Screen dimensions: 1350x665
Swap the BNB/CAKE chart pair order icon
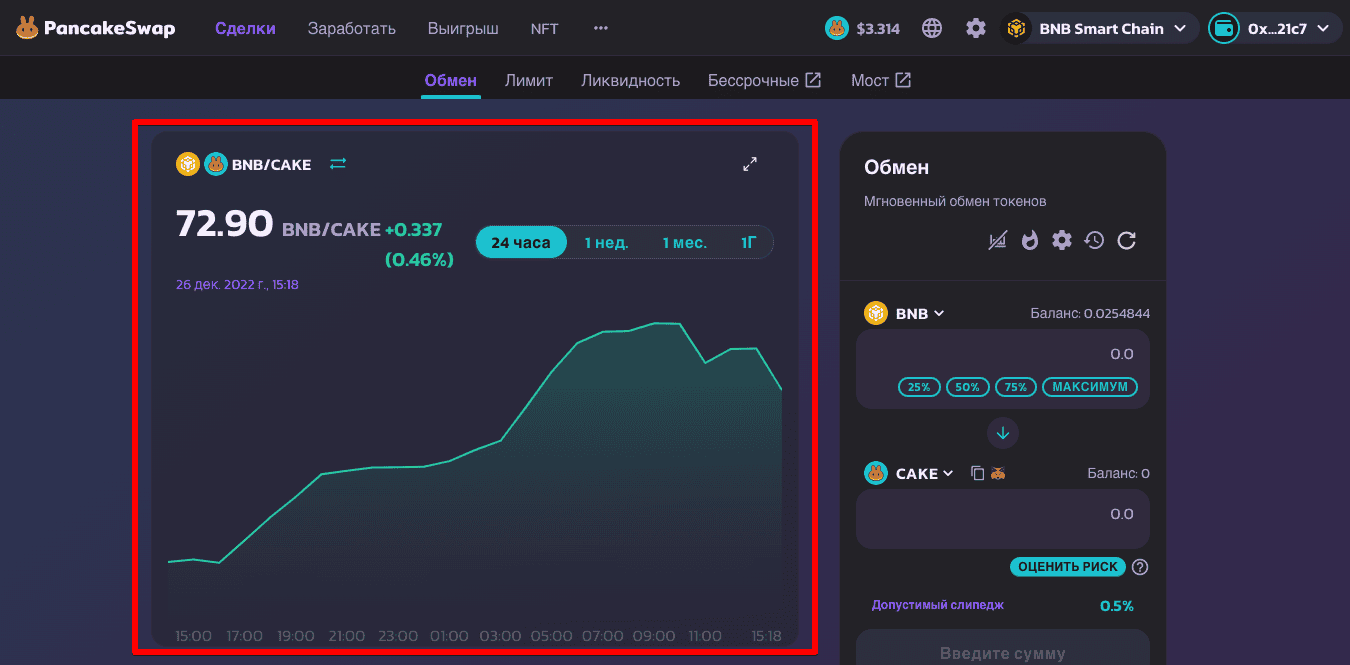pyautogui.click(x=338, y=163)
